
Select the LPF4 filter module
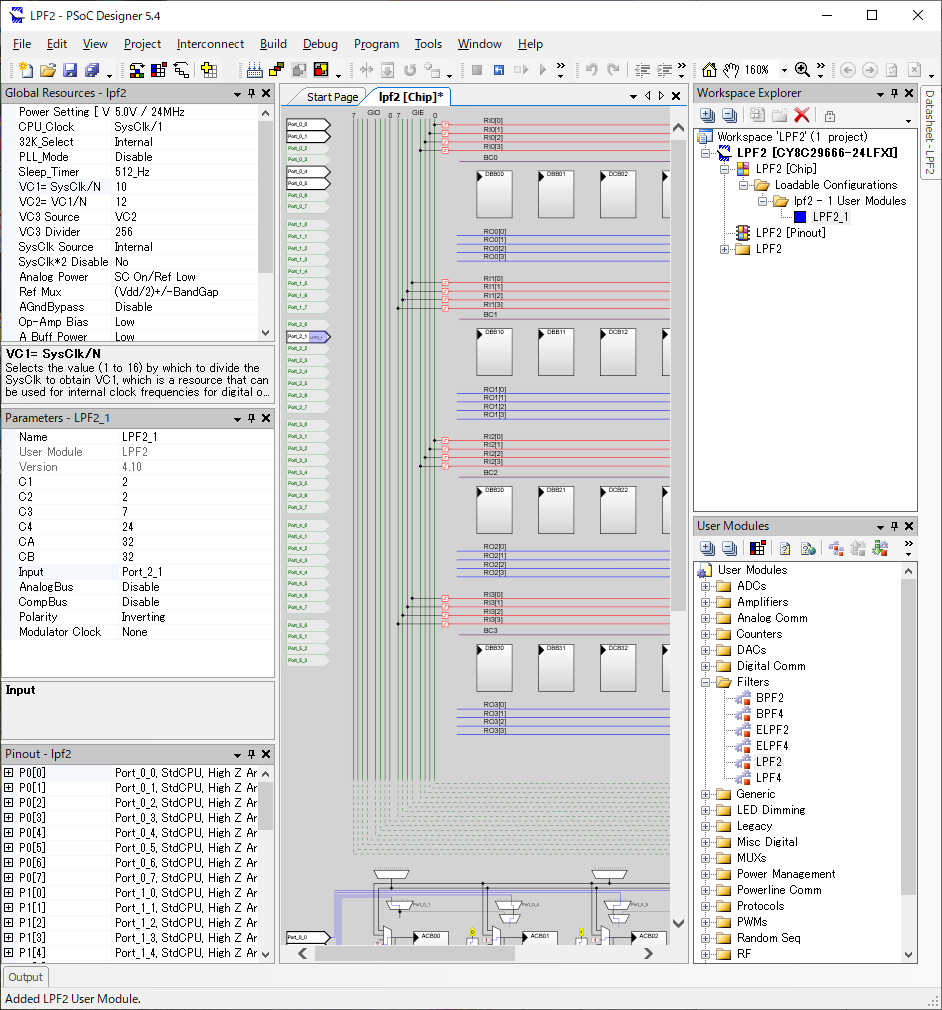pyautogui.click(x=768, y=778)
